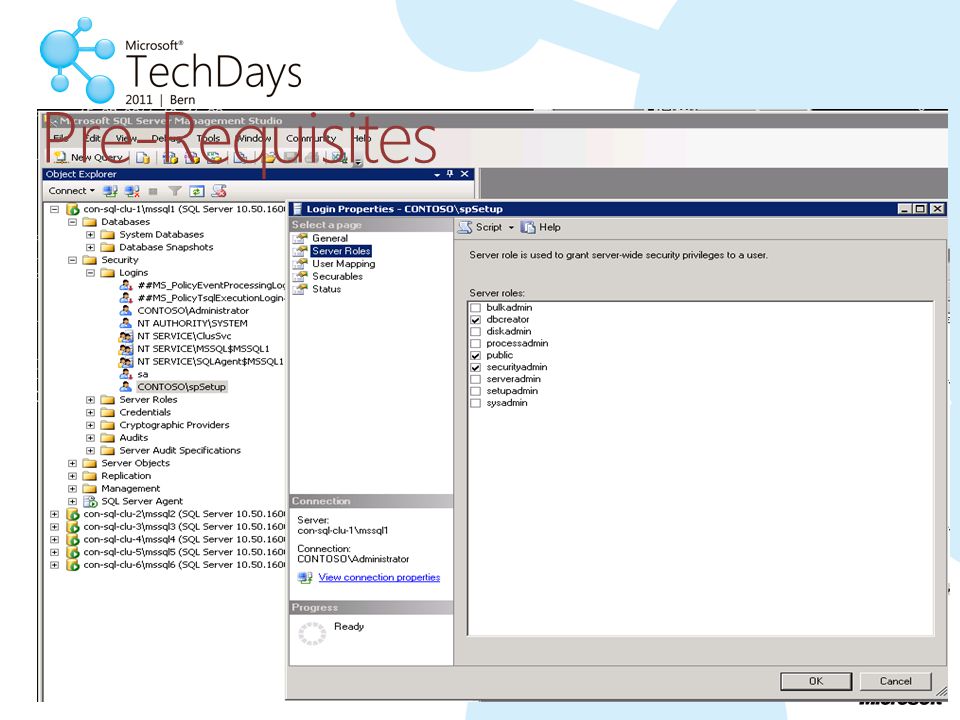Click the SQL Server Agent node icon
Image resolution: width=960 pixels, height=720 pixels.
click(90, 501)
